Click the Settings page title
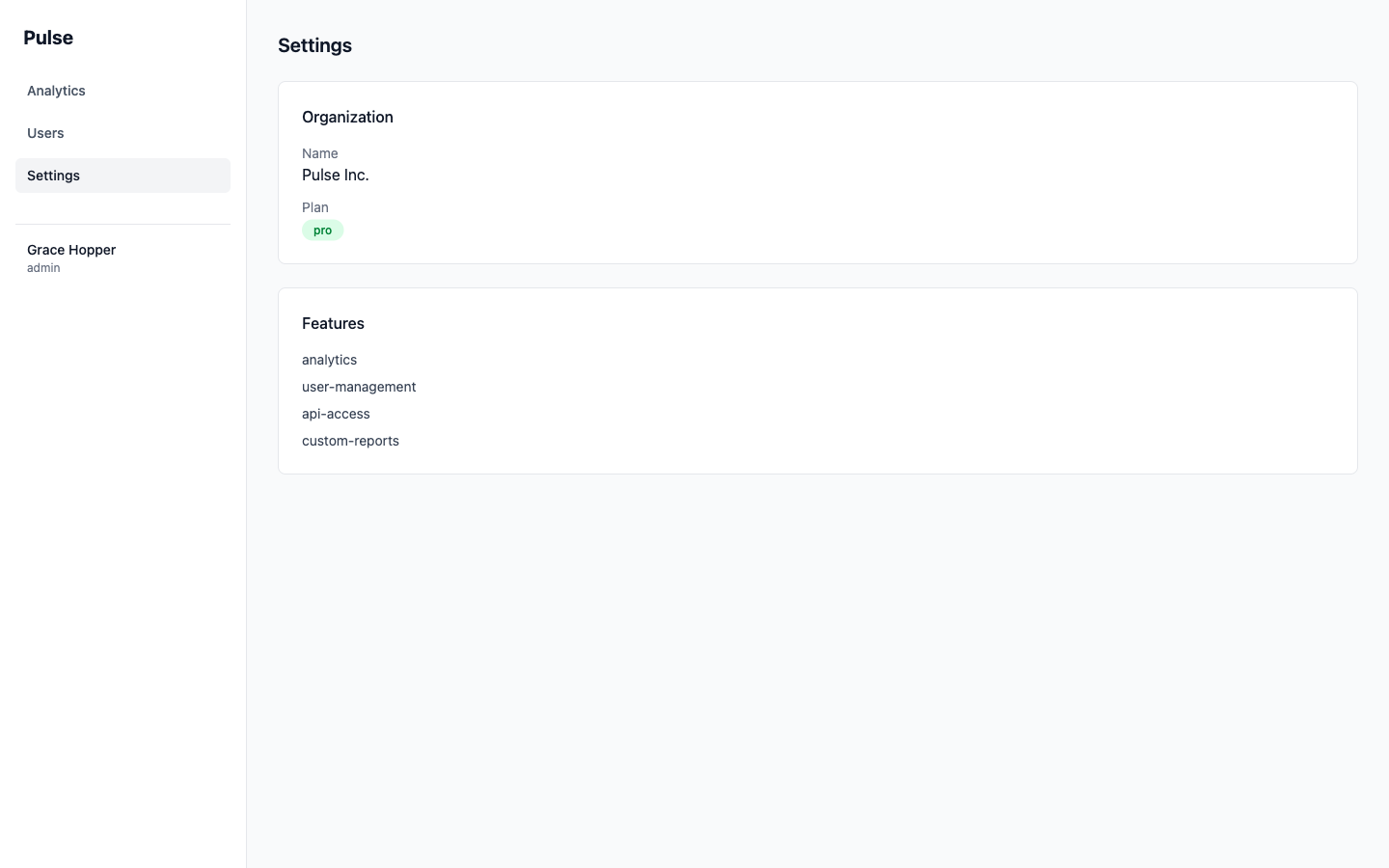 [314, 45]
